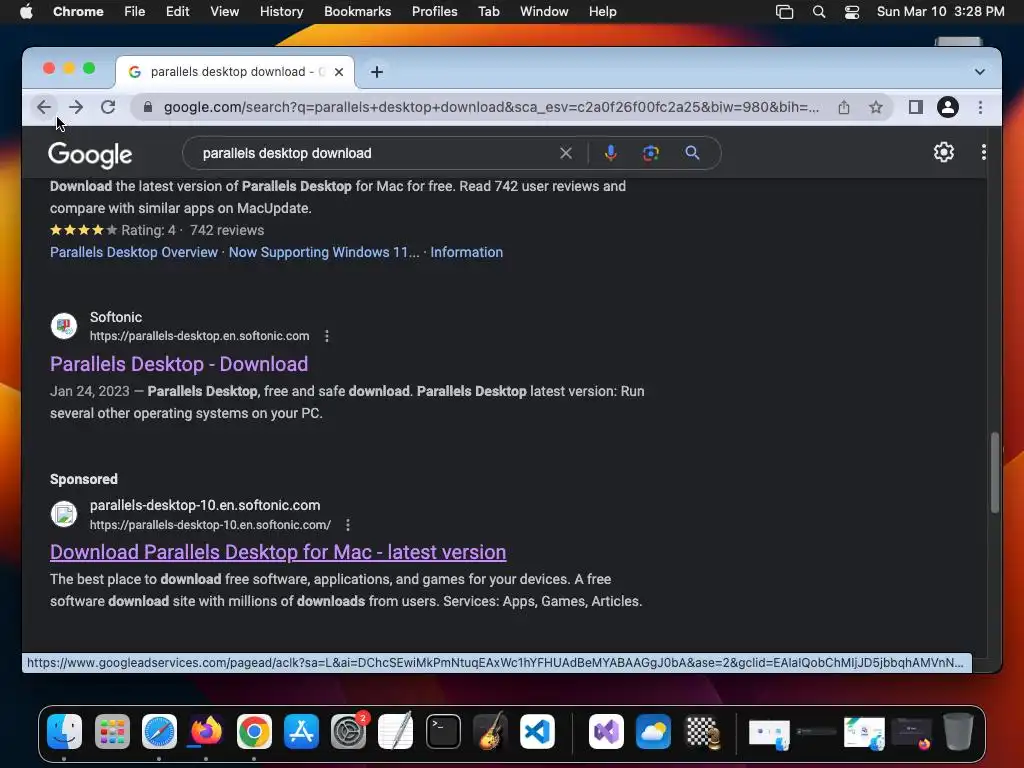Open Chess from the Dock
Image resolution: width=1024 pixels, height=768 pixels.
pyautogui.click(x=701, y=731)
